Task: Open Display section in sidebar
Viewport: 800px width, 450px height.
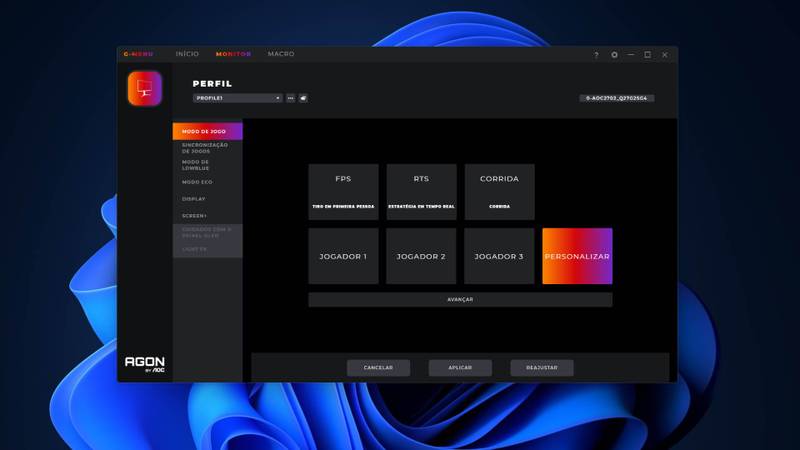Action: [208, 198]
